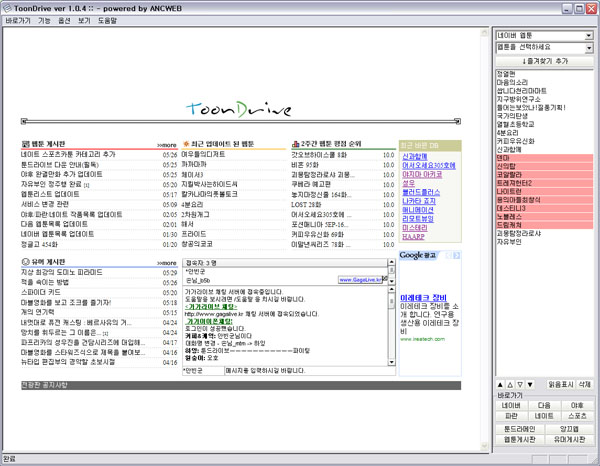Screen dimensions: 600x466
Task: Open 신과함께 link in recent DB box
Action: 415,156
